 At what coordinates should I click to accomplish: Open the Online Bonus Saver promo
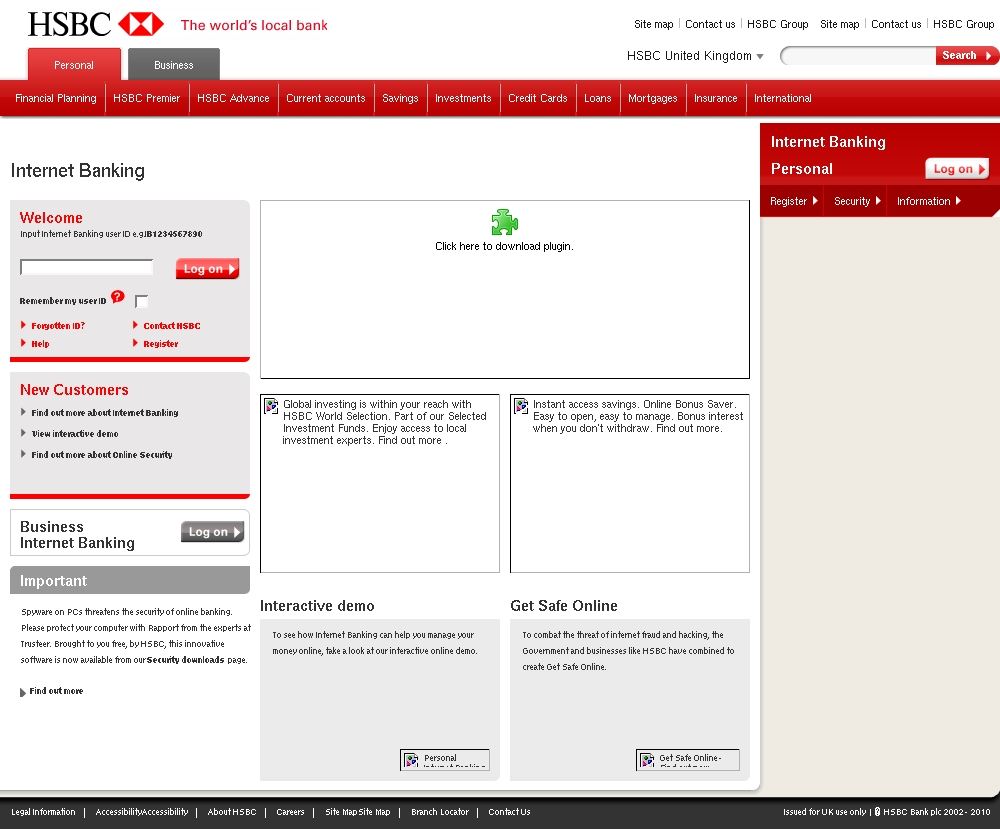[630, 483]
